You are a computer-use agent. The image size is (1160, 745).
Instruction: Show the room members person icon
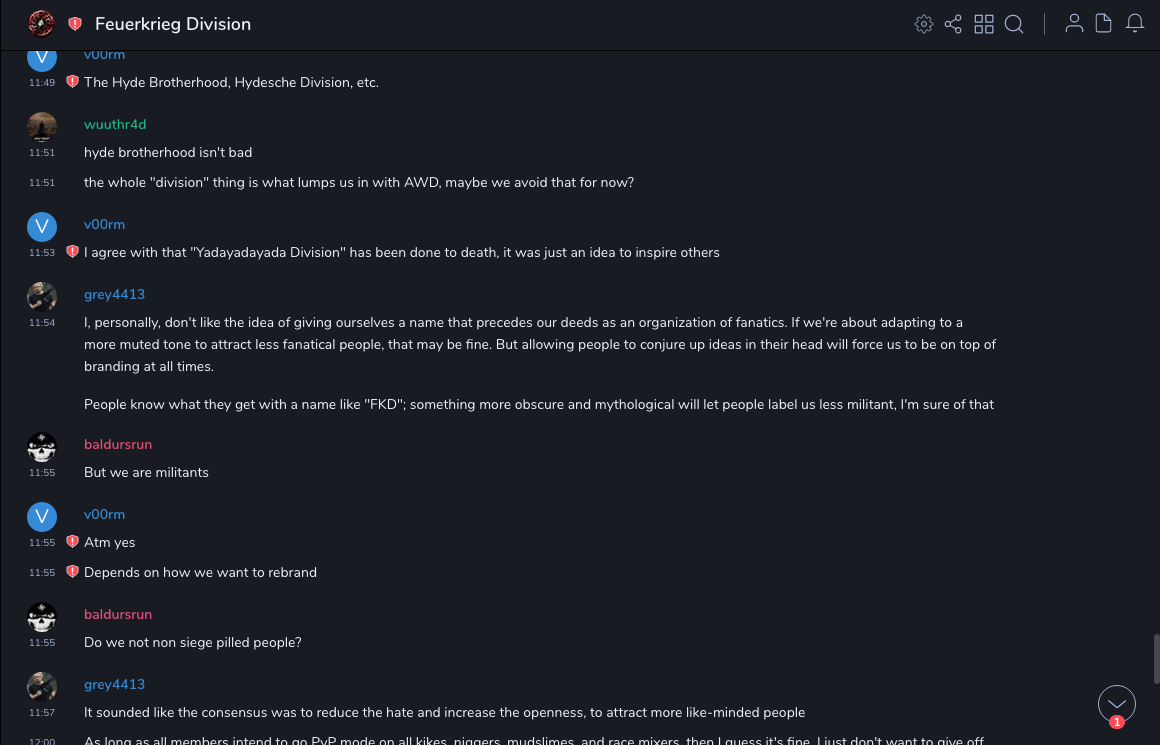click(x=1074, y=24)
